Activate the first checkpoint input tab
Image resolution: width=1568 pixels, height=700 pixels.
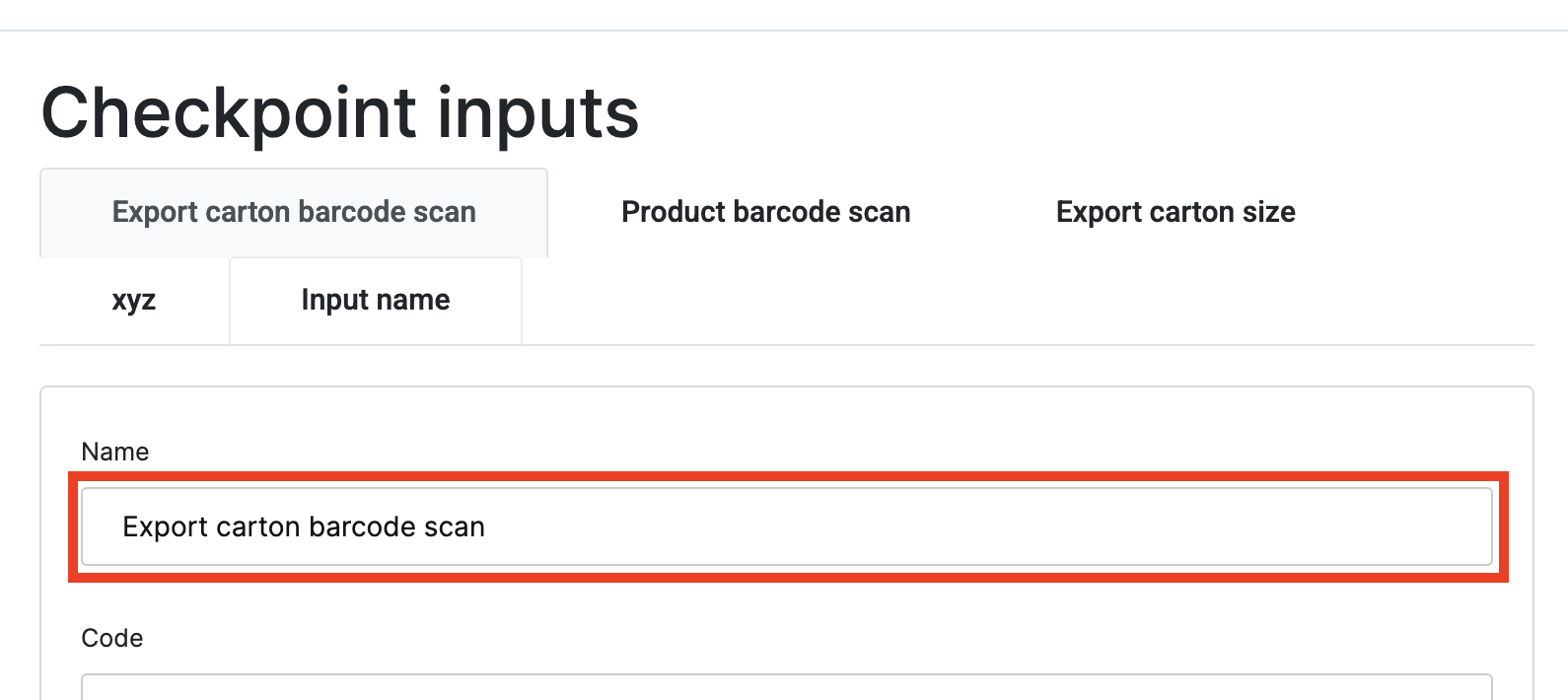point(294,213)
